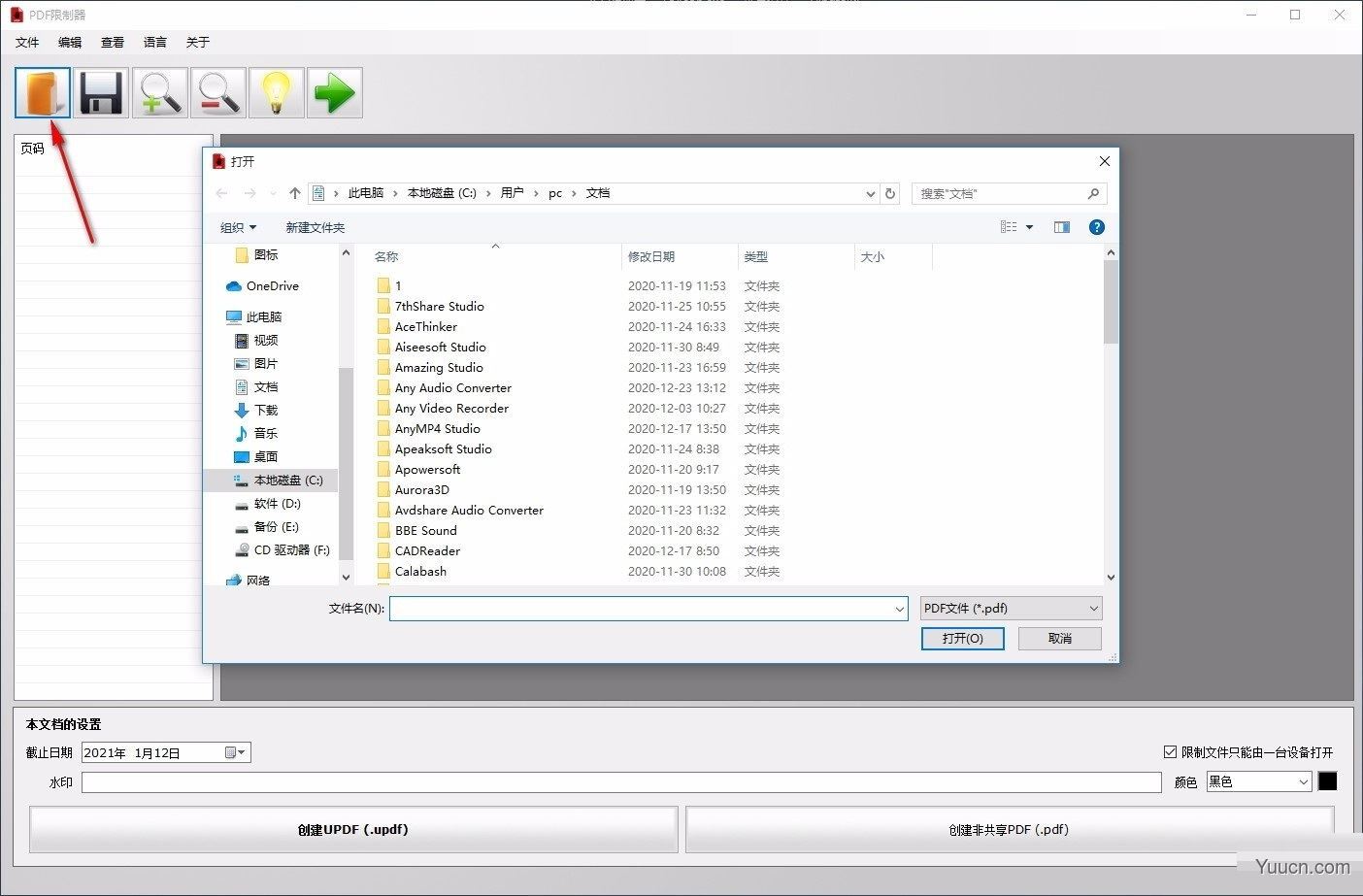Screen dimensions: 1363x896
Task: Open 音乐 folder in sidebar
Action: pos(256,434)
